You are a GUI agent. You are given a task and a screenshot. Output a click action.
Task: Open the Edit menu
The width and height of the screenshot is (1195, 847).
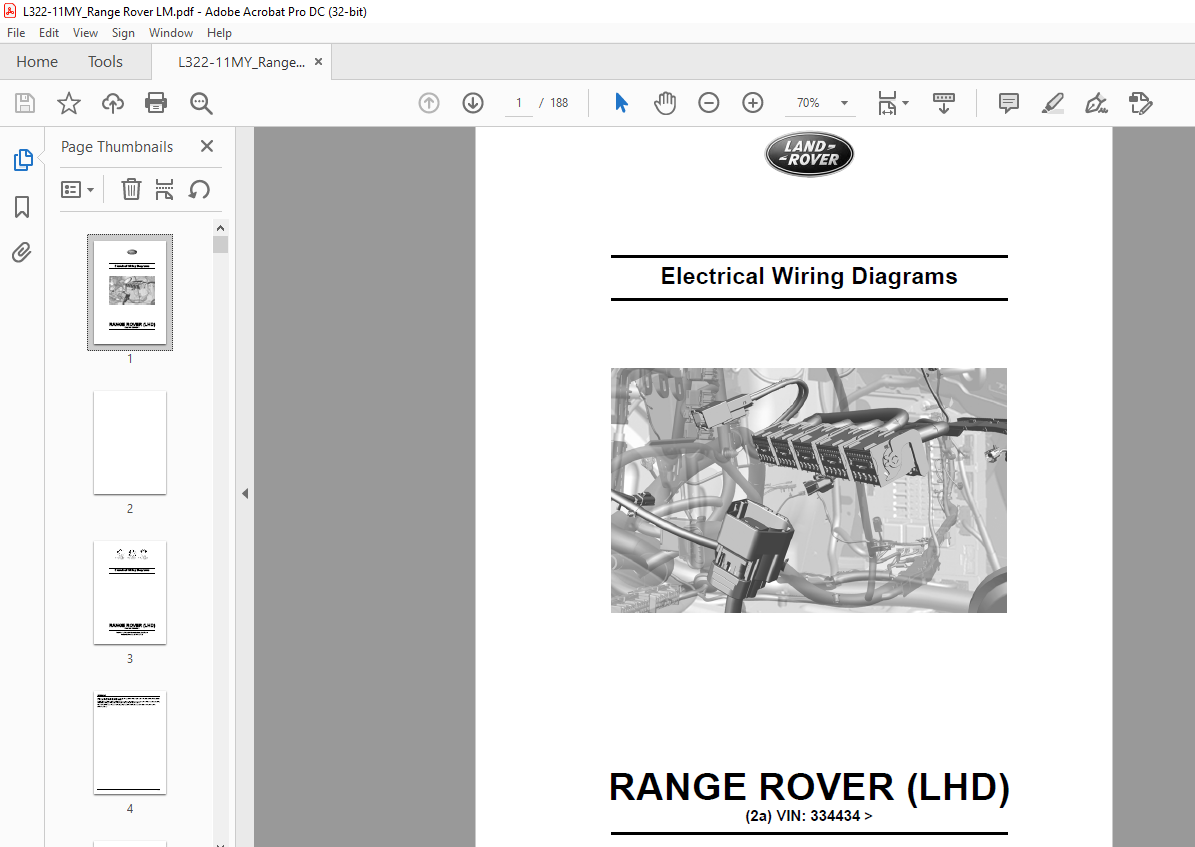pos(49,33)
